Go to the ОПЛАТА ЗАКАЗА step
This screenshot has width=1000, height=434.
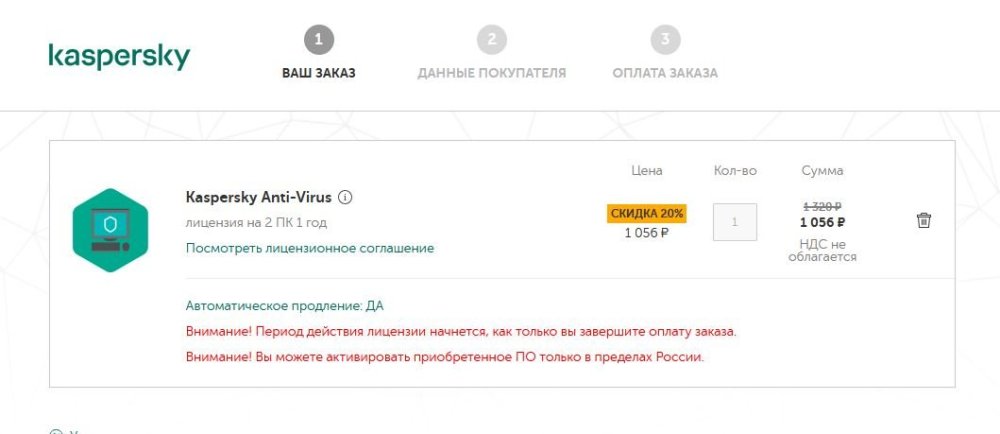(665, 73)
